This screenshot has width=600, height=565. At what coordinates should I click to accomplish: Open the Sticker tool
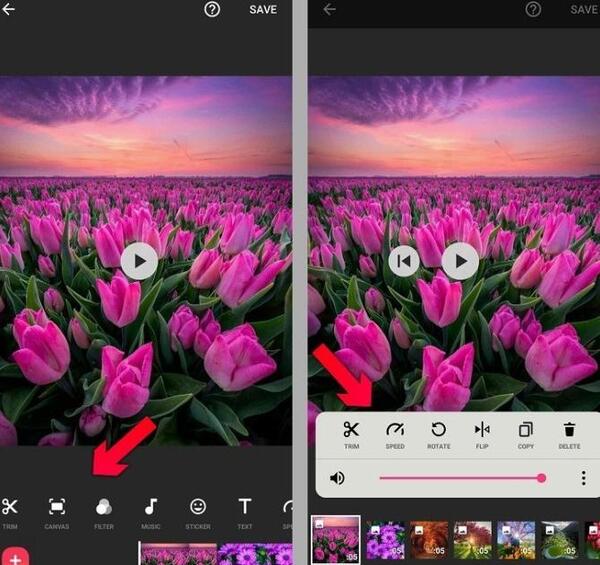tap(198, 513)
